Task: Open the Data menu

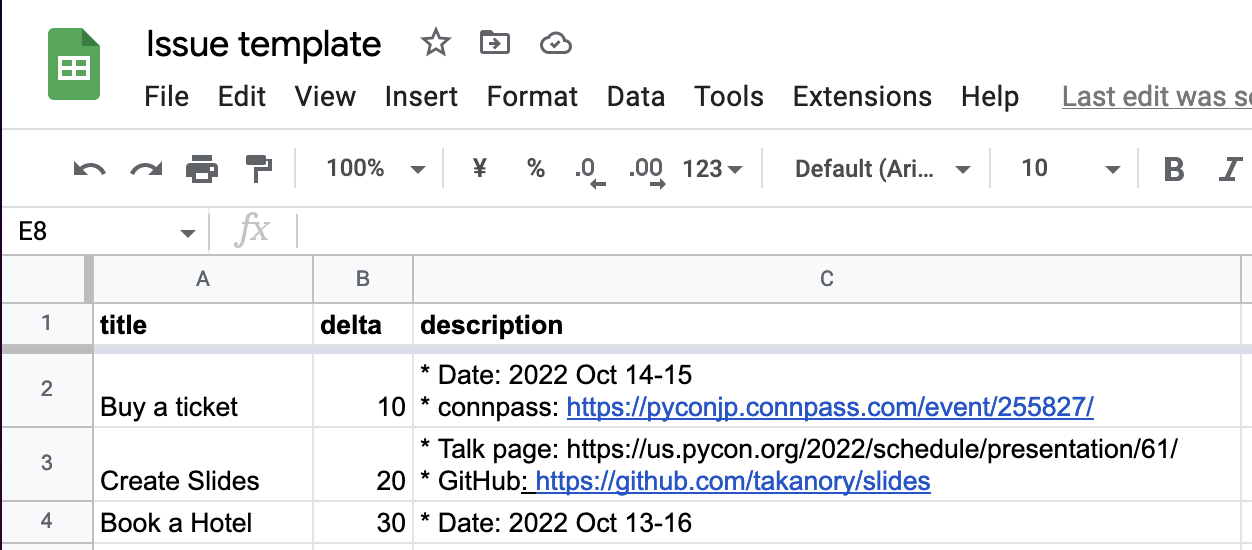Action: click(x=636, y=97)
